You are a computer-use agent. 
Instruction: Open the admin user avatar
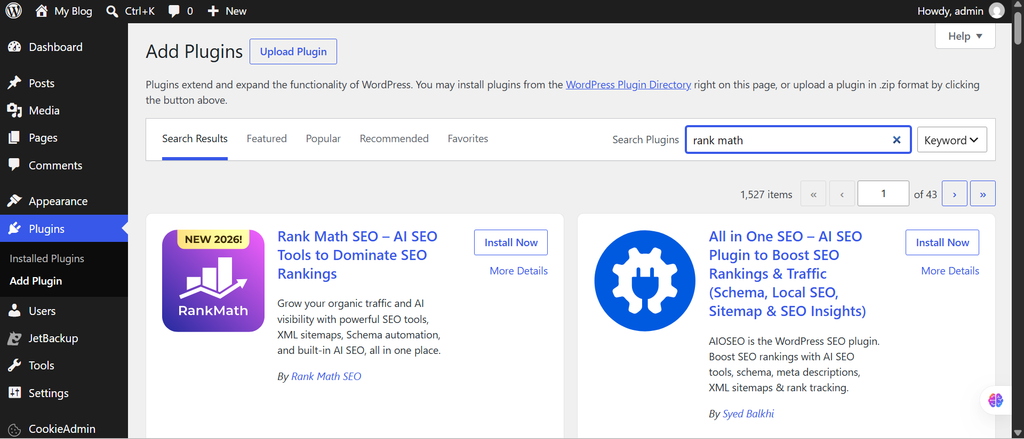click(997, 11)
